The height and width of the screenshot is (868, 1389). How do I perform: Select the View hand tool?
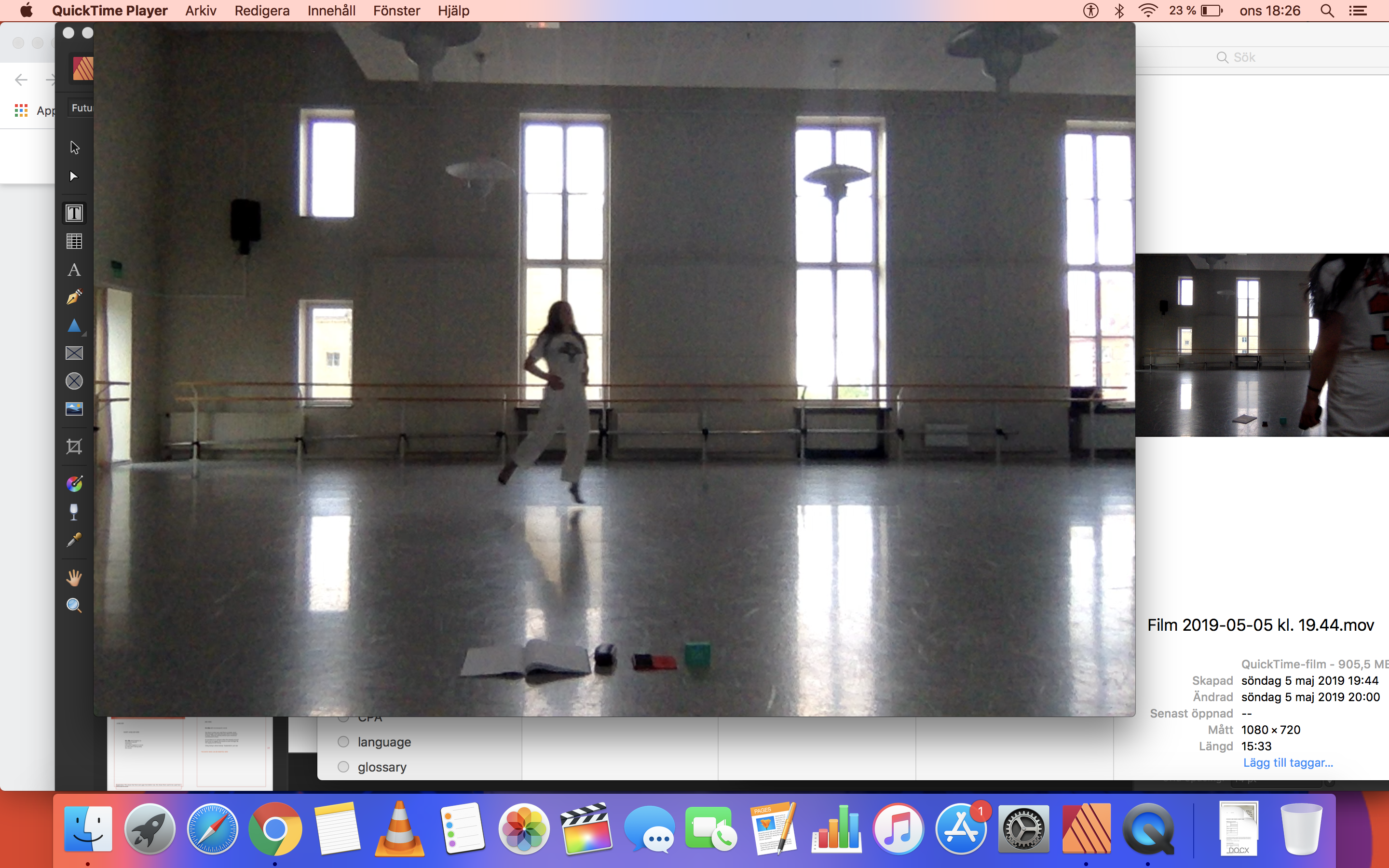74,578
